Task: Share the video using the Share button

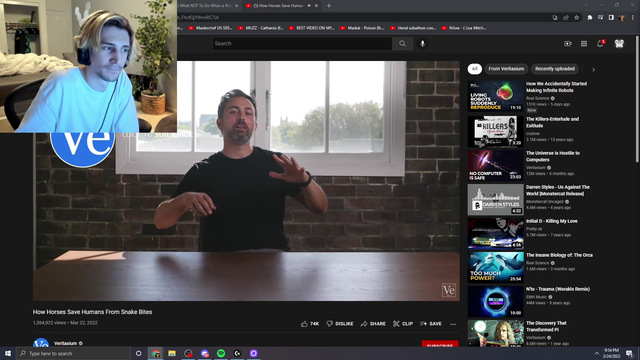Action: point(373,324)
